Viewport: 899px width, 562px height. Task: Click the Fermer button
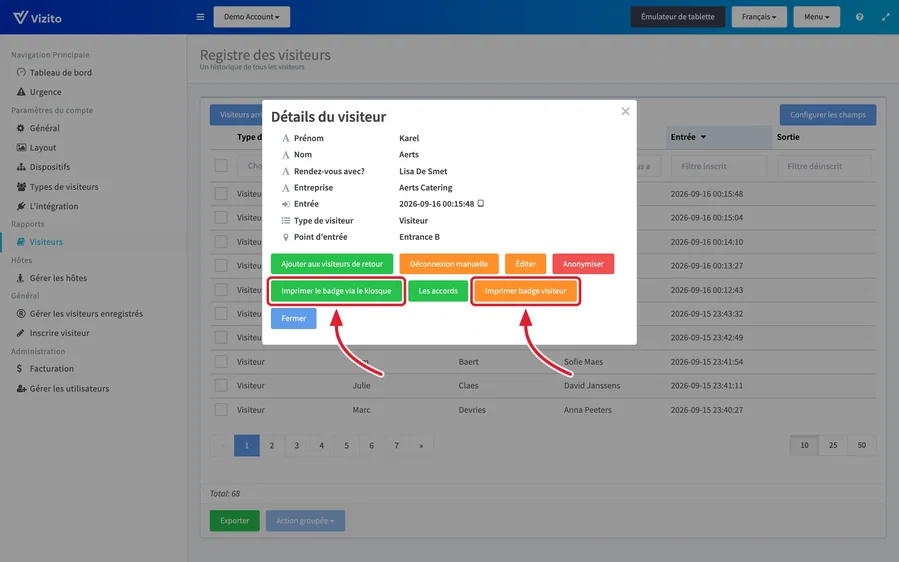pyautogui.click(x=294, y=318)
